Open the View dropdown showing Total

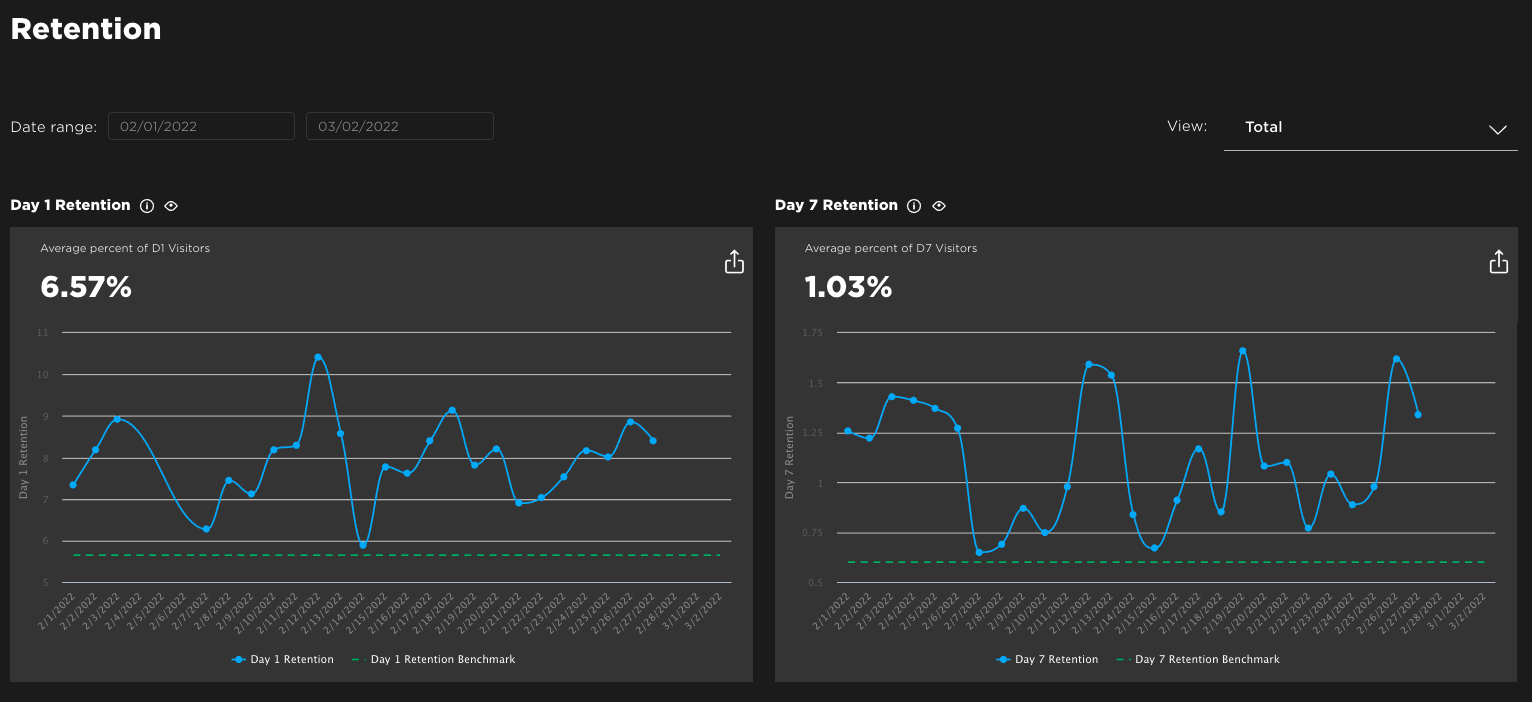pos(1370,128)
